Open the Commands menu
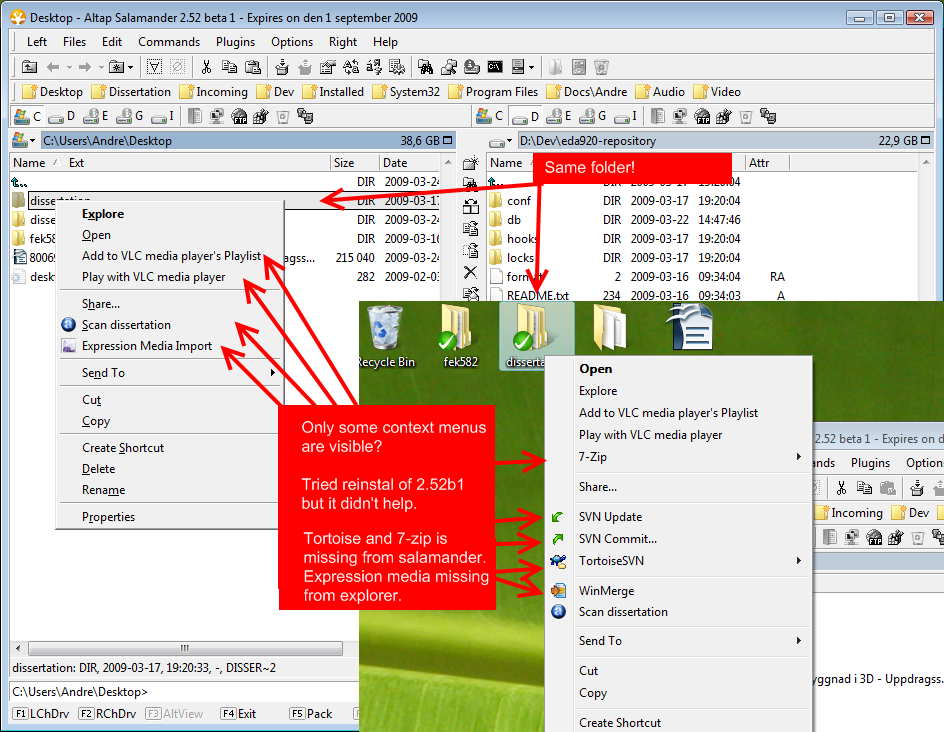The width and height of the screenshot is (944, 732). [169, 42]
